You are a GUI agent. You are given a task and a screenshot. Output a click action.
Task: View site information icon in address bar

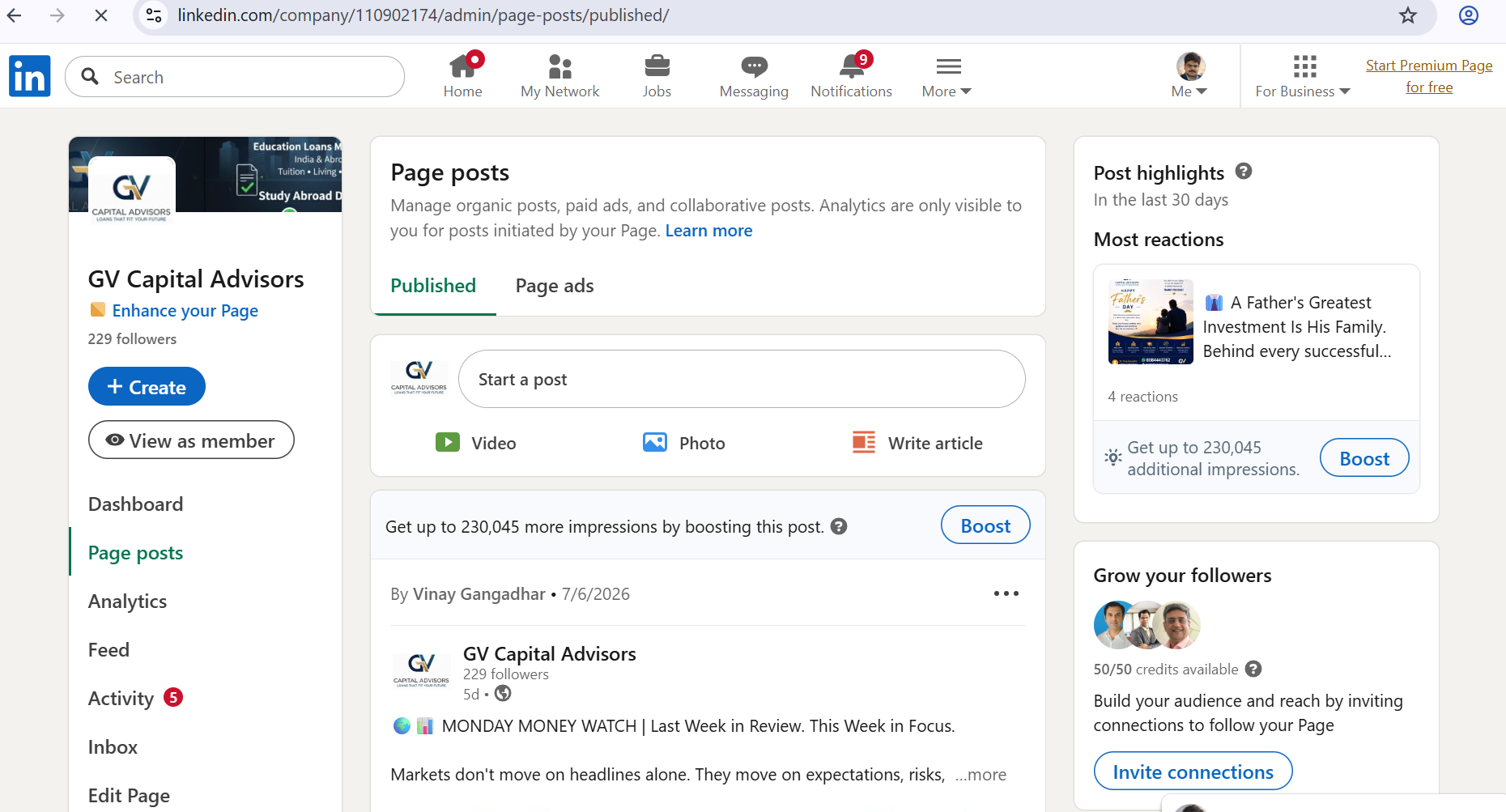(x=154, y=15)
